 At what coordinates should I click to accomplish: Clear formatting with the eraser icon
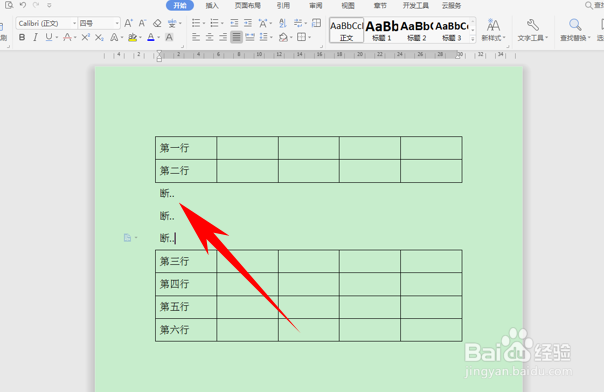[x=157, y=23]
